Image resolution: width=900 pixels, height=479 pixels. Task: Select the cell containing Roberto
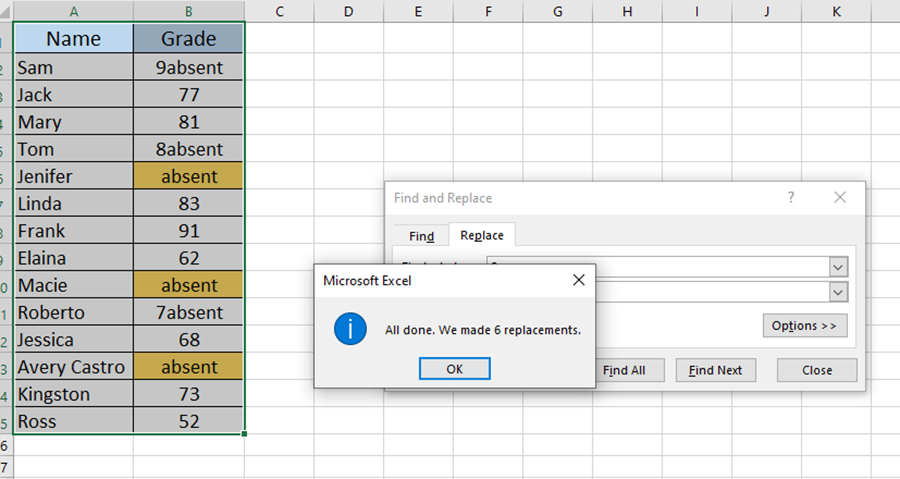click(73, 312)
